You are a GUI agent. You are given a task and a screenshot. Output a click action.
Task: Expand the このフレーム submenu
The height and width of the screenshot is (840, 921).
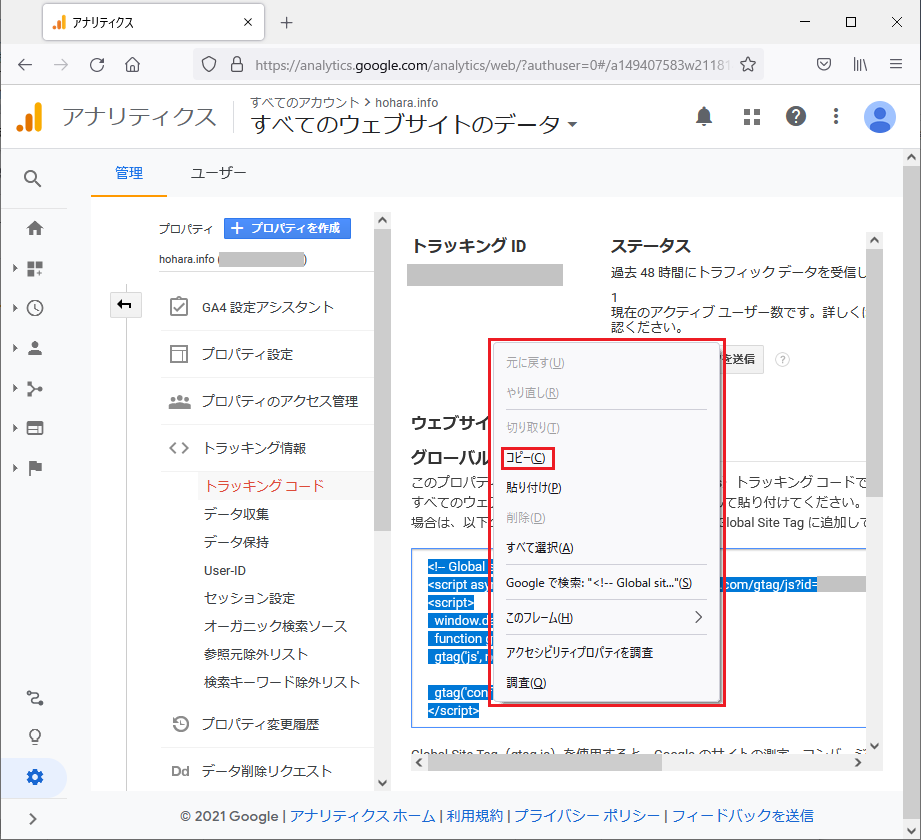[x=605, y=618]
